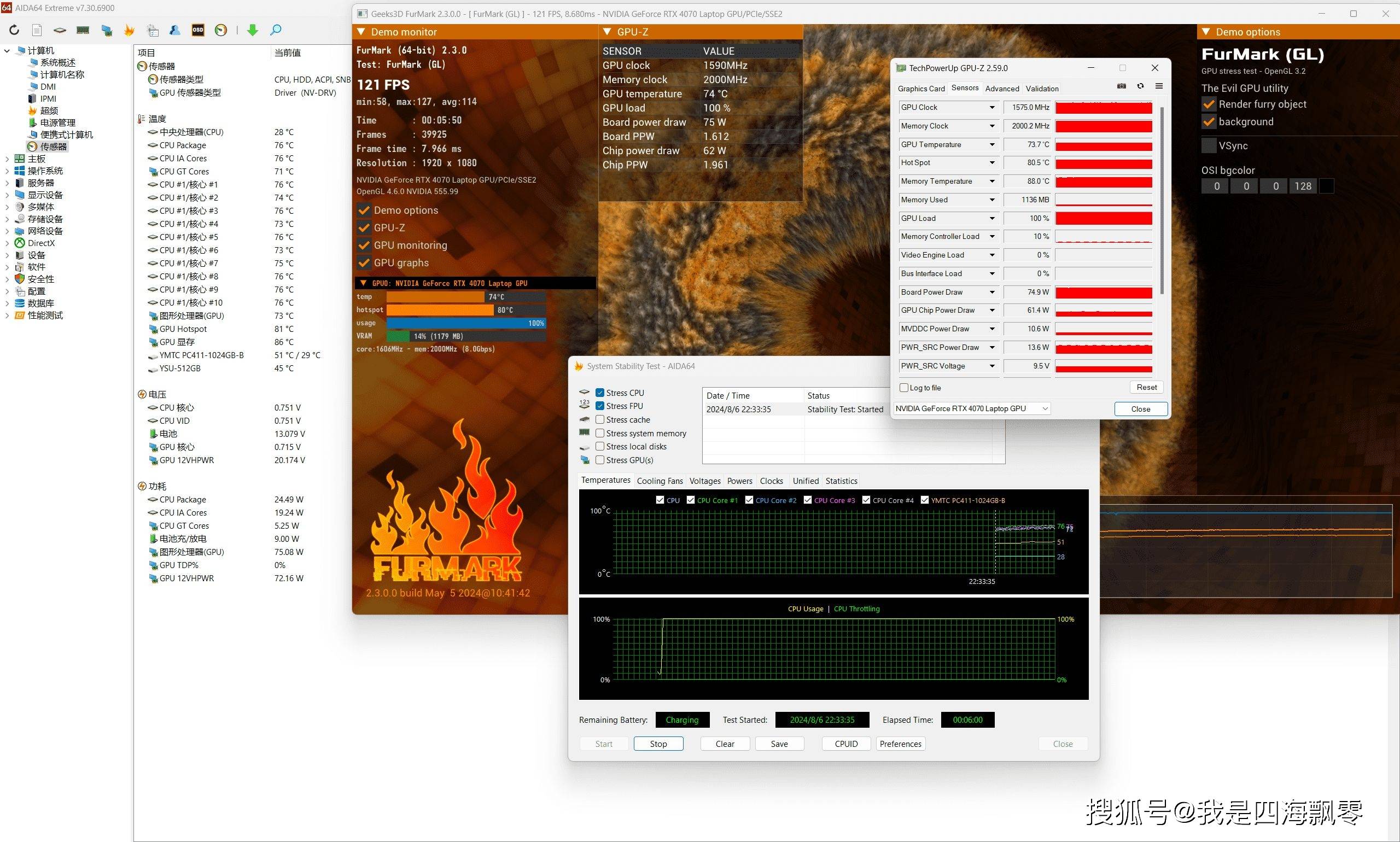The height and width of the screenshot is (842, 1400).
Task: Open the flame stability test toolbar icon
Action: click(x=129, y=30)
